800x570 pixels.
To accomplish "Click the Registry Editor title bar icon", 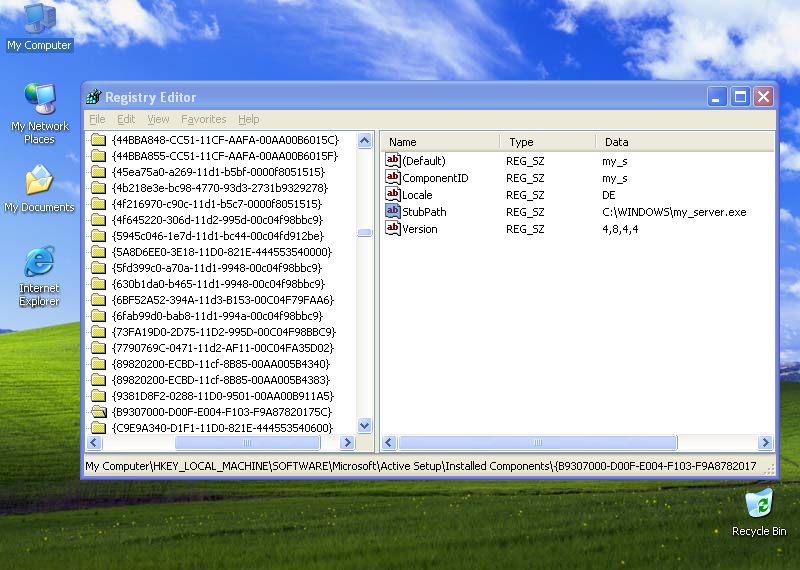I will click(94, 96).
